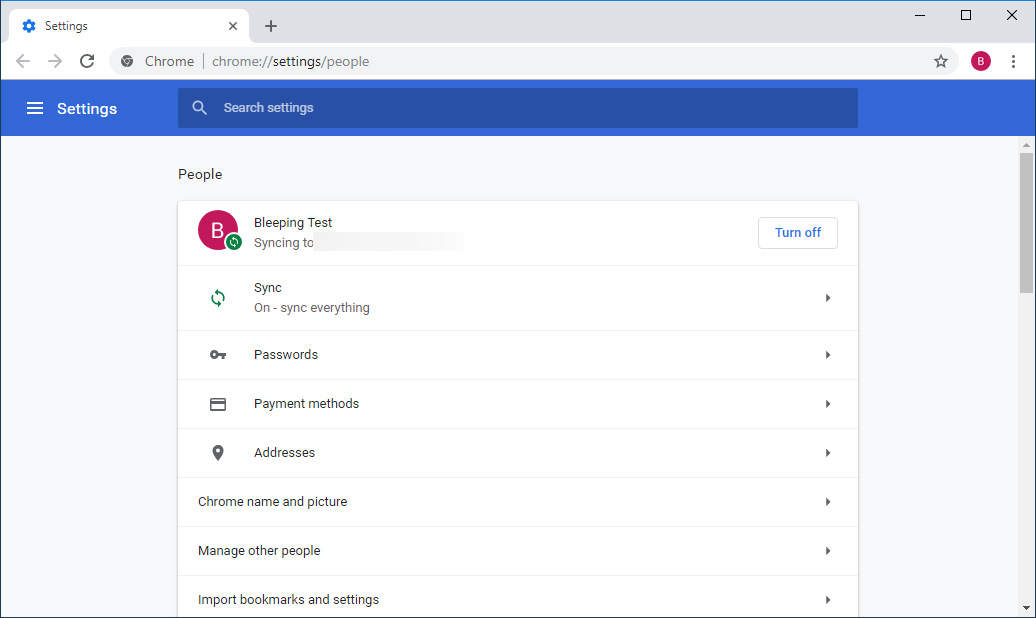The width and height of the screenshot is (1036, 618).
Task: Click the Addresses location pin icon
Action: click(218, 453)
